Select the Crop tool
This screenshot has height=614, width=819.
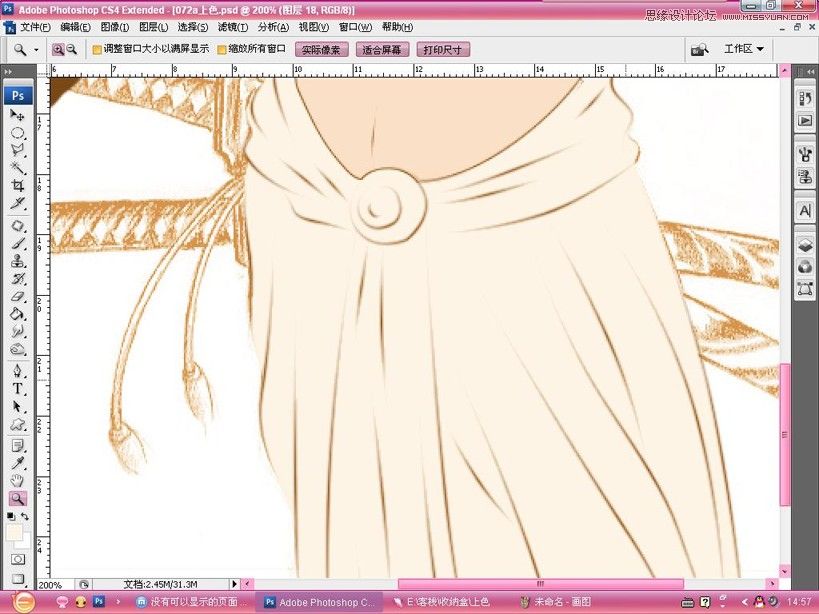pos(17,185)
